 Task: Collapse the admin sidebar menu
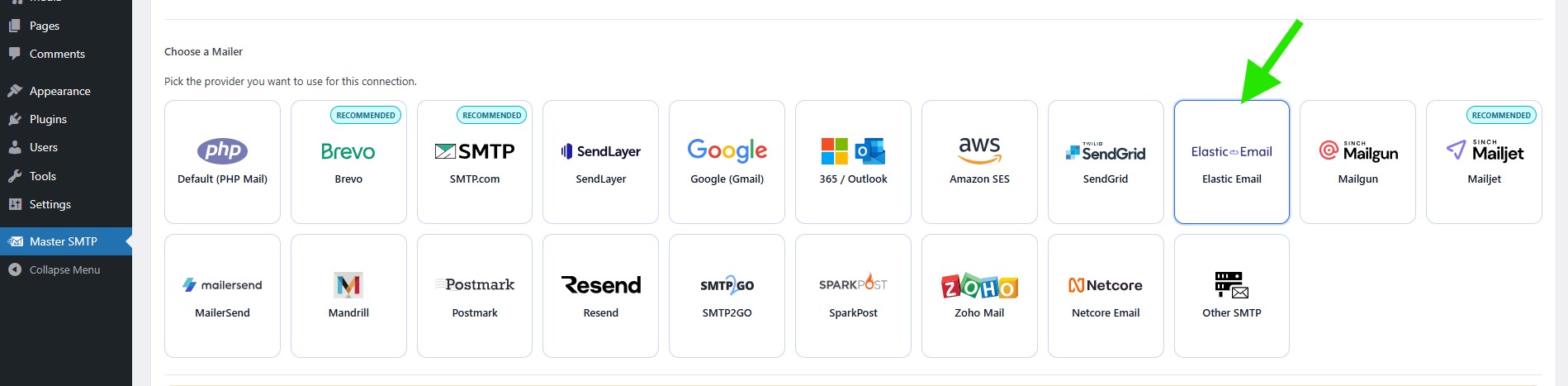pyautogui.click(x=66, y=269)
